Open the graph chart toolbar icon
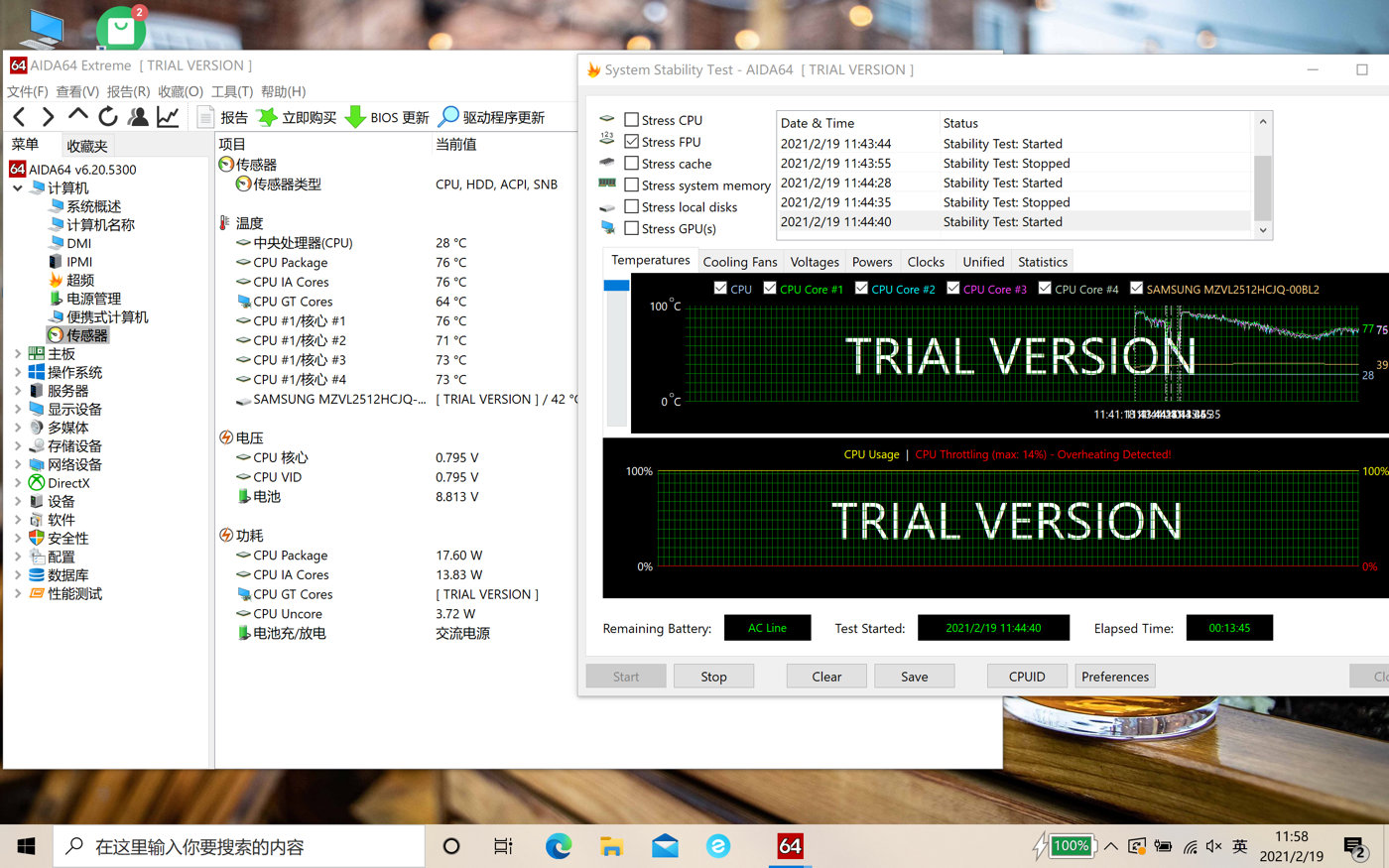The image size is (1389, 868). tap(168, 117)
